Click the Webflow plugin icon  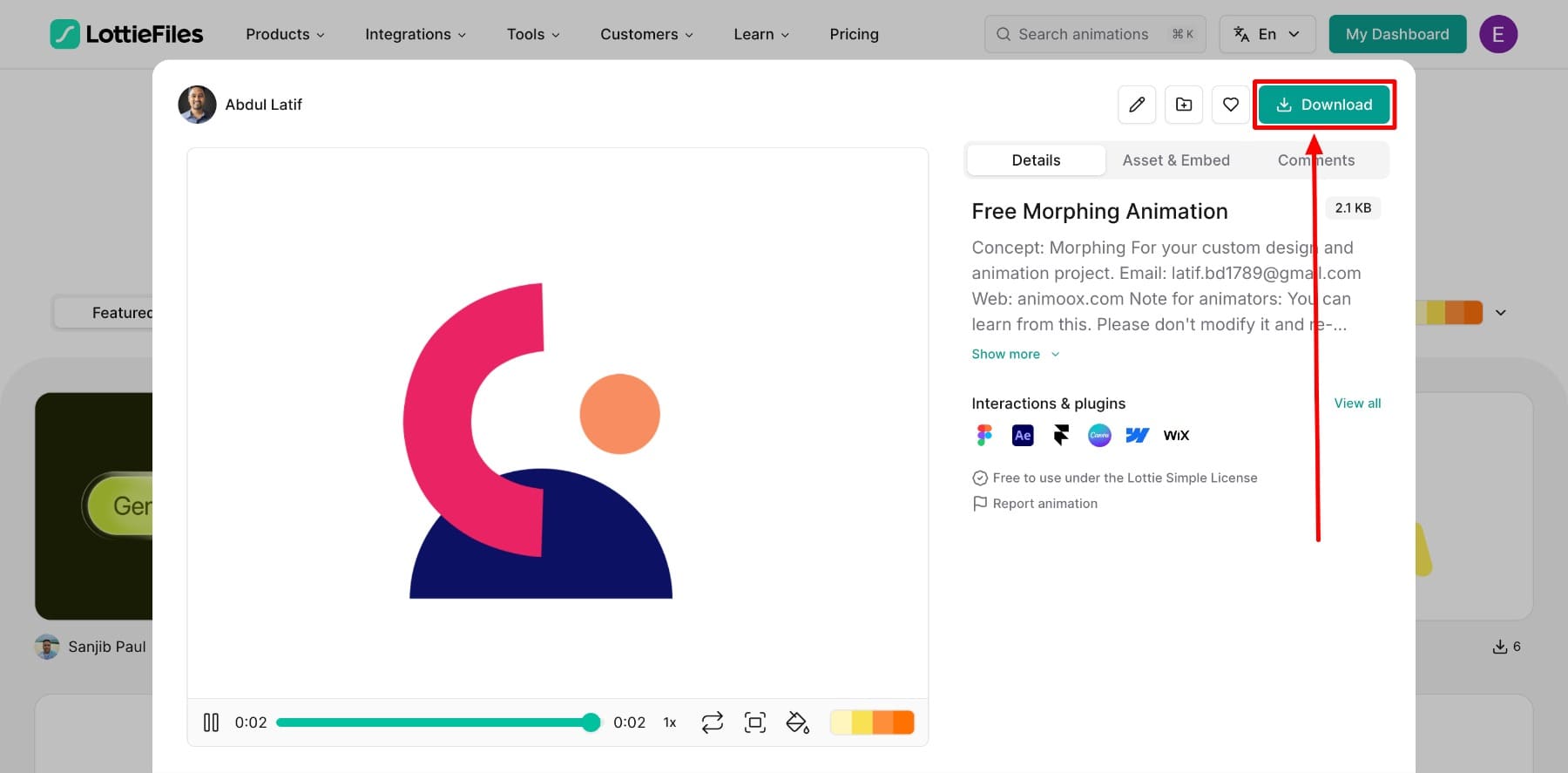click(x=1138, y=435)
